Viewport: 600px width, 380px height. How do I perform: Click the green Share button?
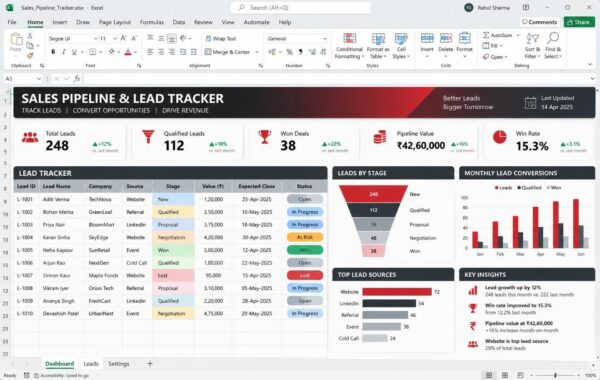click(x=579, y=22)
